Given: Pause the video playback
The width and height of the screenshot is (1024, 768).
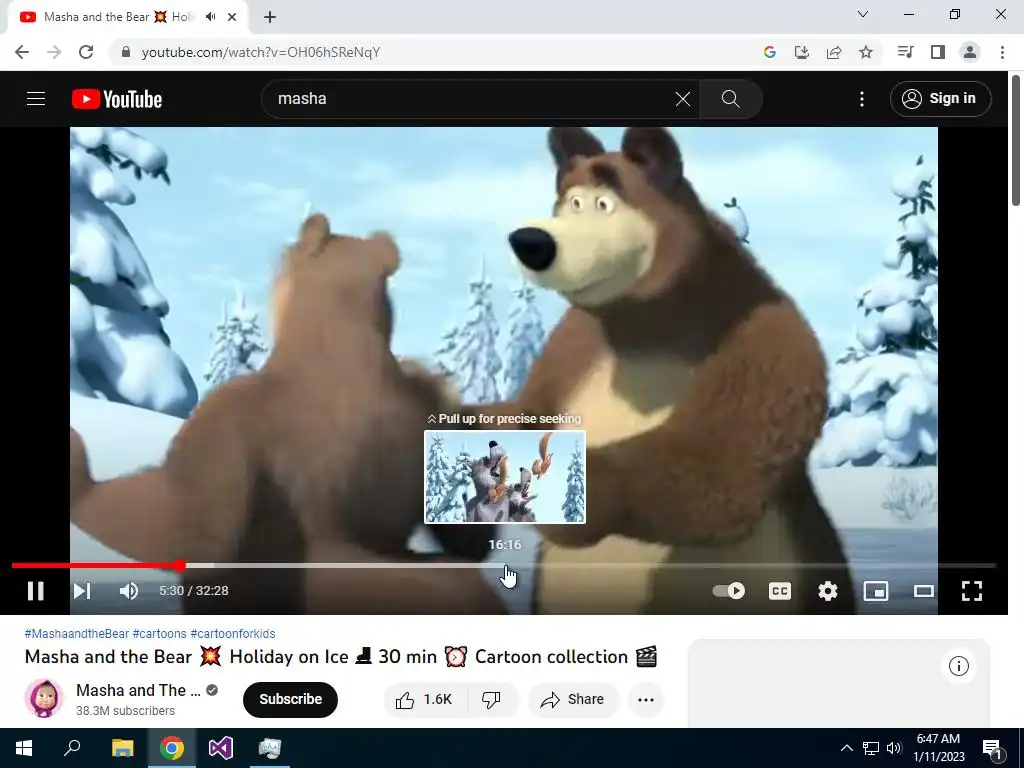Looking at the screenshot, I should (36, 591).
